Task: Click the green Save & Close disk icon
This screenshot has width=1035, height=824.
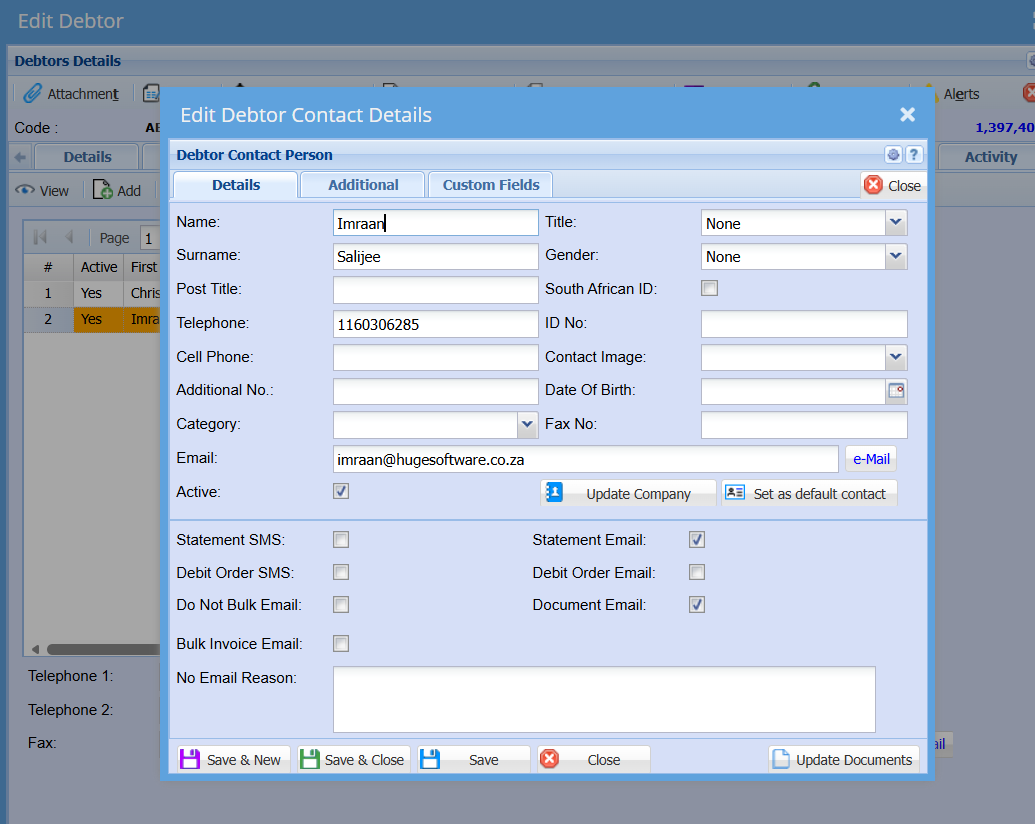Action: 310,759
